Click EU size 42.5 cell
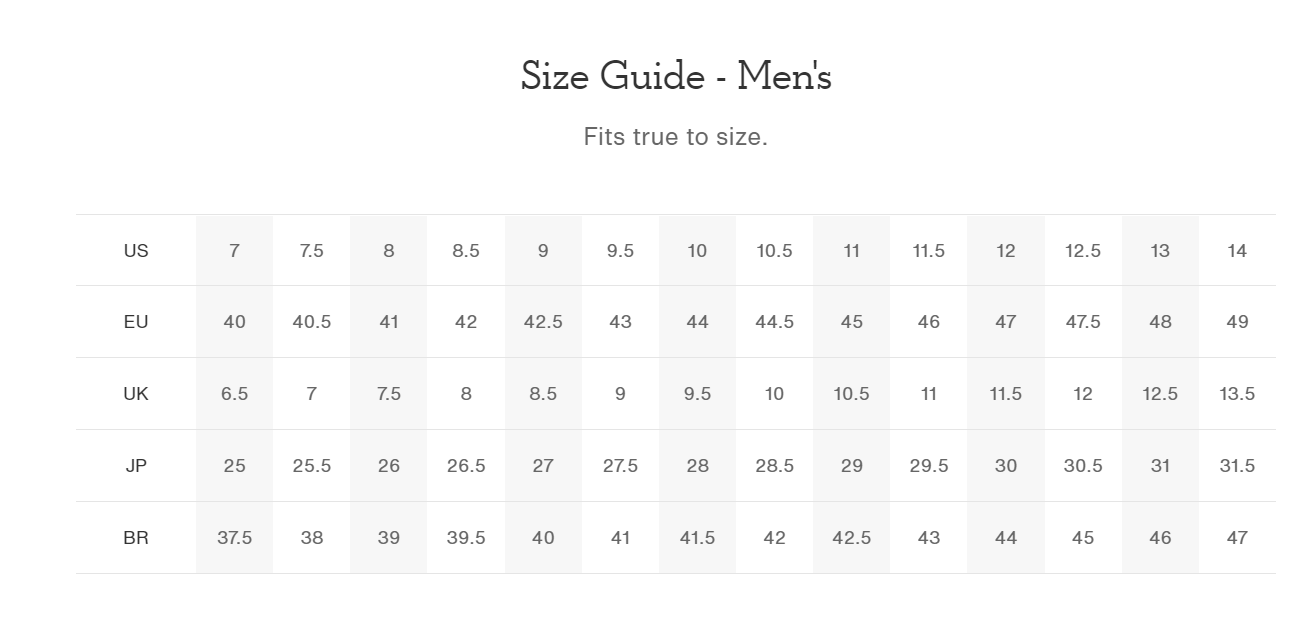The width and height of the screenshot is (1303, 617). pos(543,322)
